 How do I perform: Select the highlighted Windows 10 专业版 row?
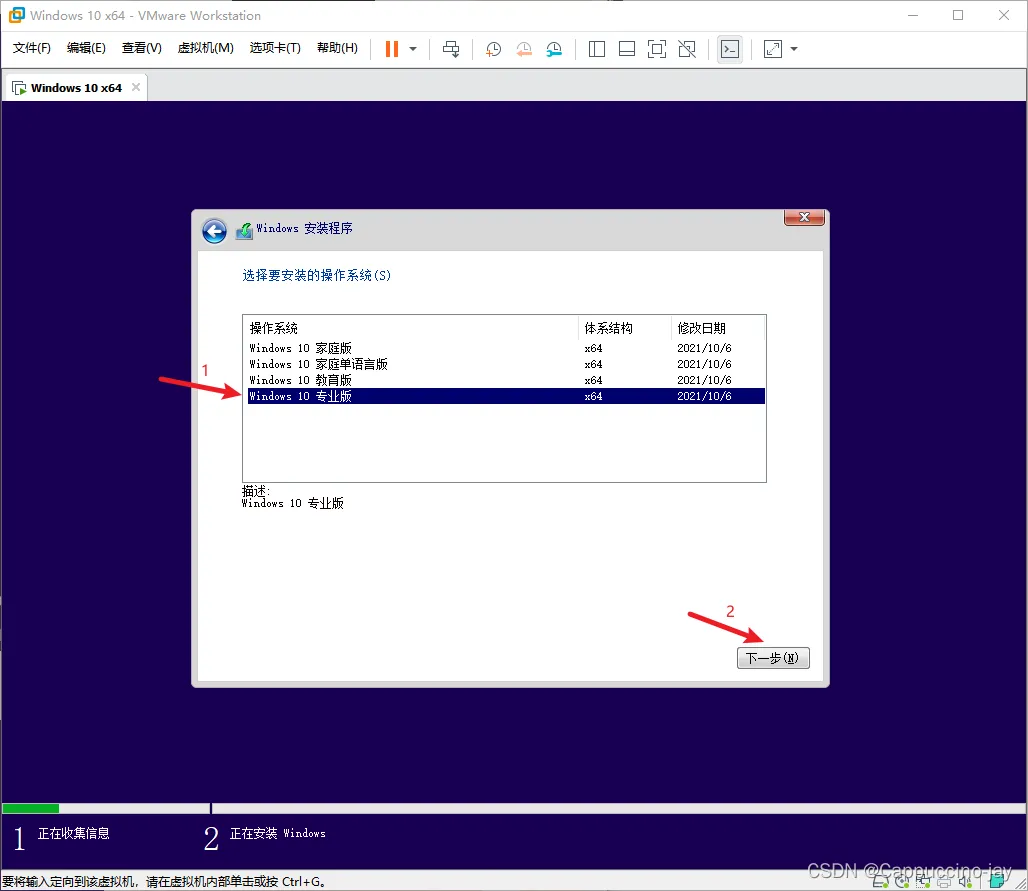point(506,396)
